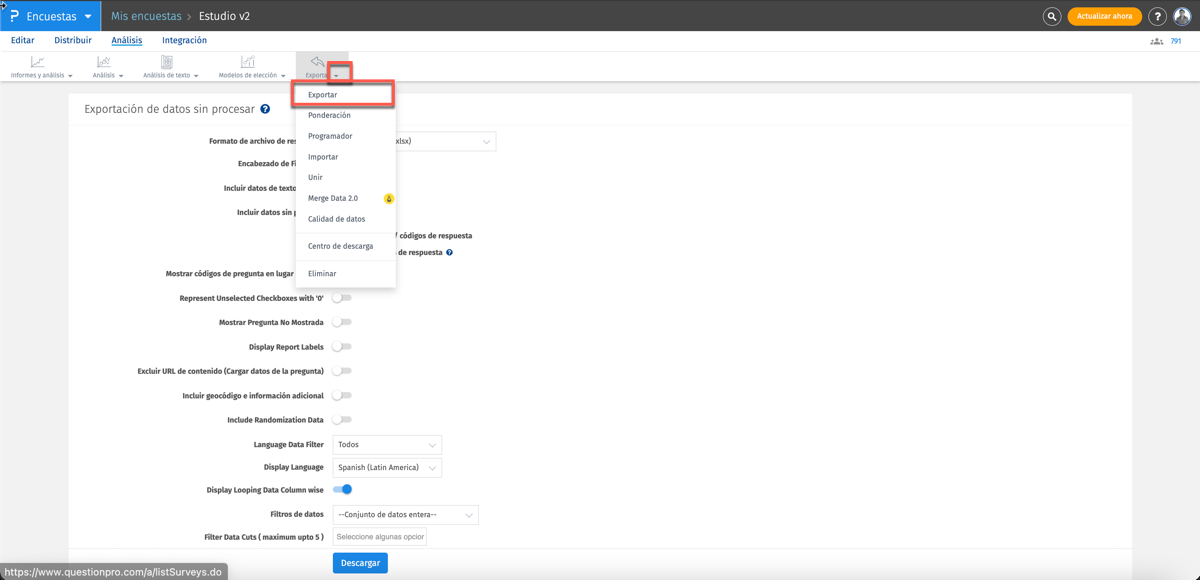Toggle Include Randomization Data switch
The image size is (1200, 580).
tap(342, 420)
